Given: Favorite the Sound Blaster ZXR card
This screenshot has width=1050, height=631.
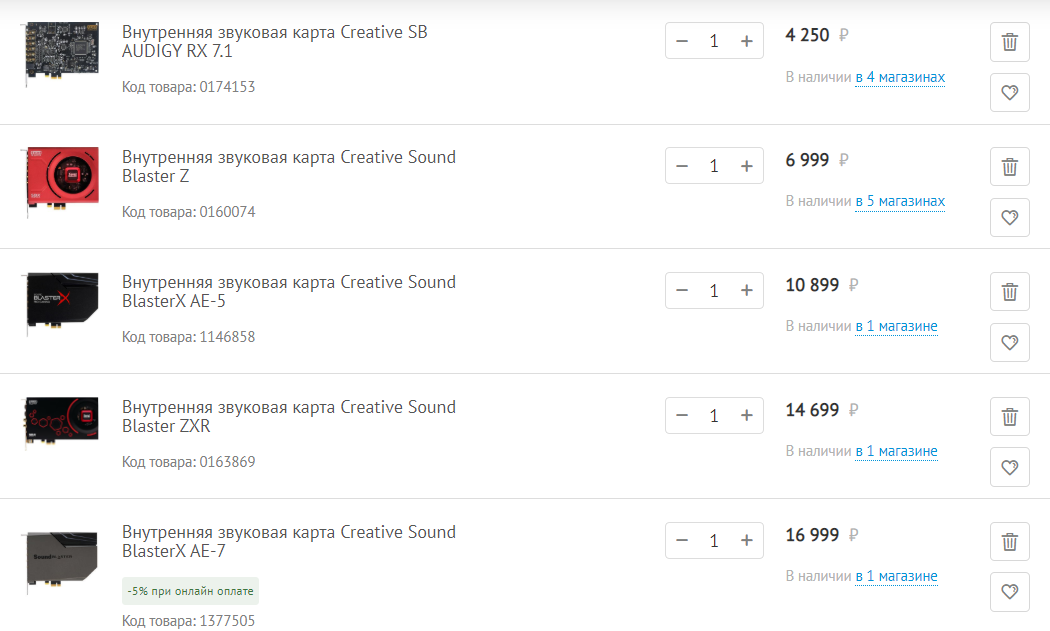Looking at the screenshot, I should [x=1009, y=467].
